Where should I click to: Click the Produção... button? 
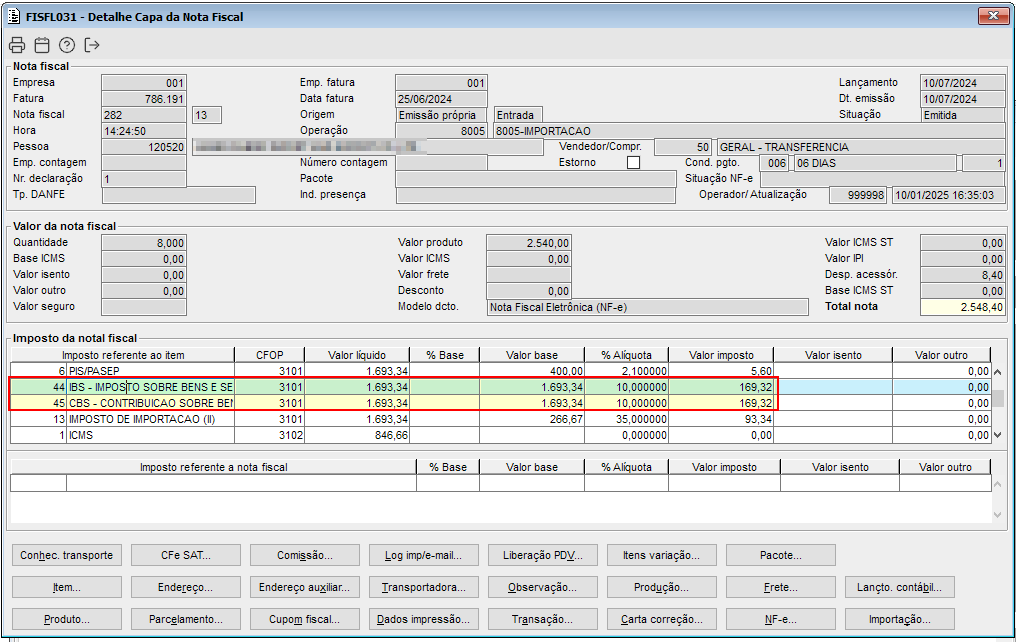coord(662,587)
